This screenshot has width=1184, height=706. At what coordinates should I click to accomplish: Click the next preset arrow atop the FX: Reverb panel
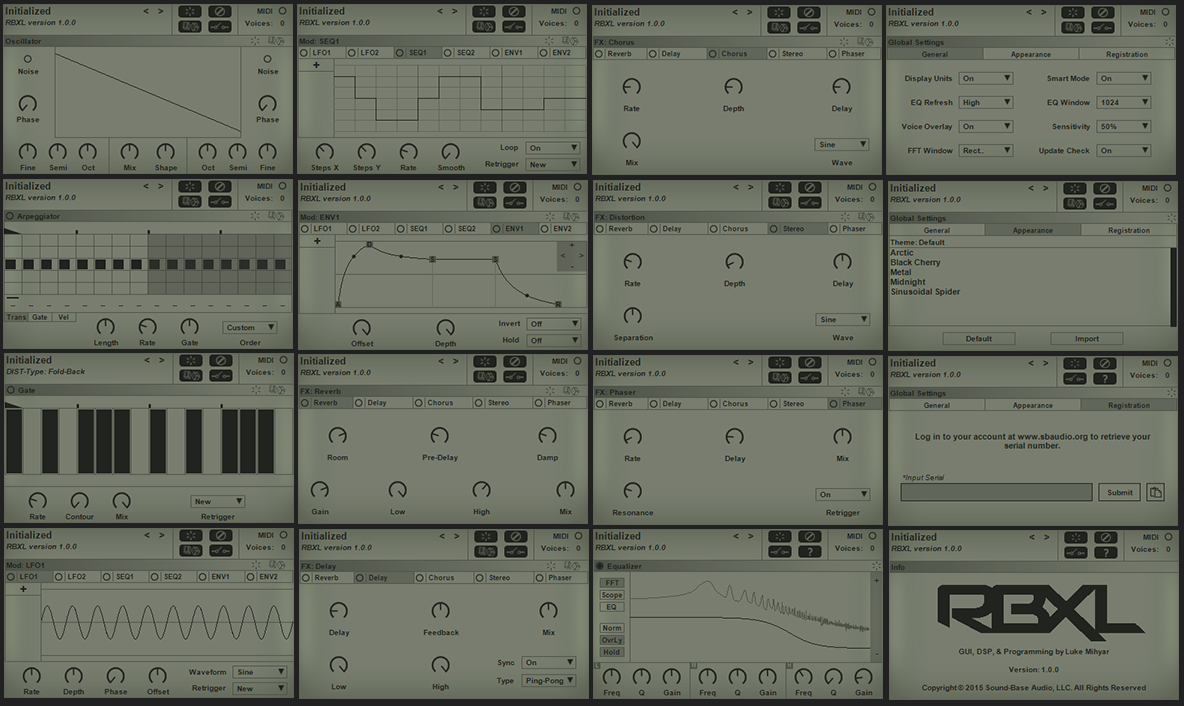click(x=455, y=361)
